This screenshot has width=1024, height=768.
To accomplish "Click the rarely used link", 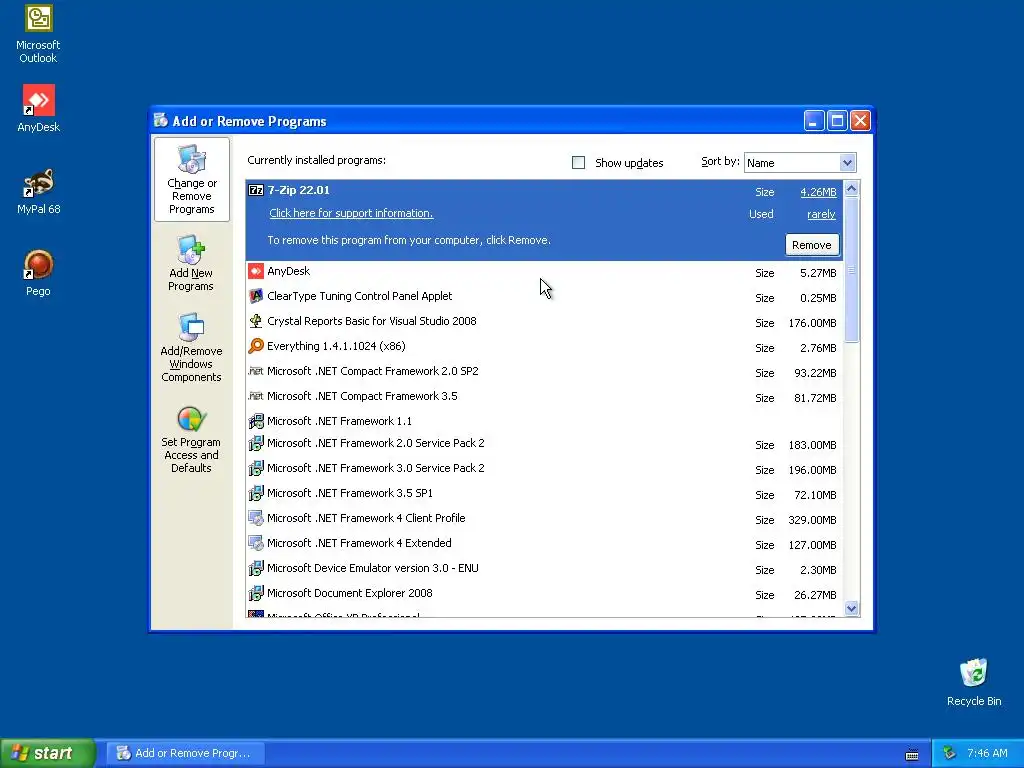I will tap(822, 214).
